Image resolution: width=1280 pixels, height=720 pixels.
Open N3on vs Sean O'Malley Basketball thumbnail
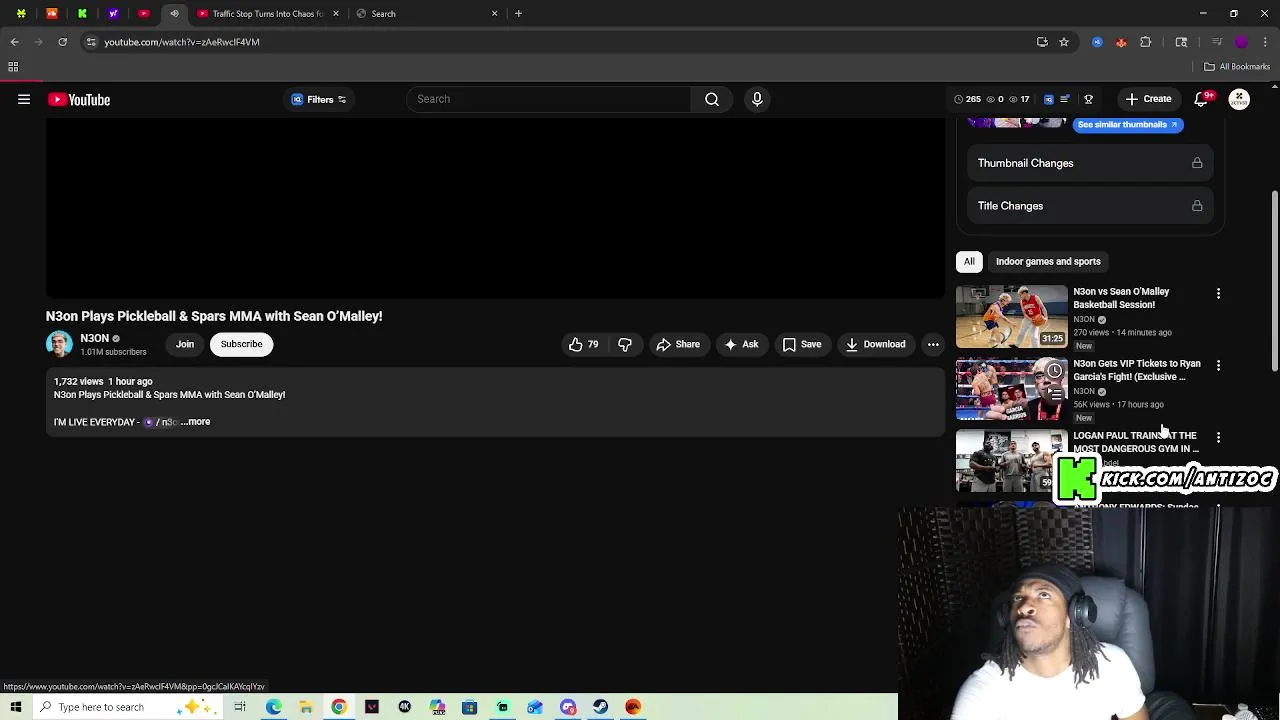(1012, 317)
